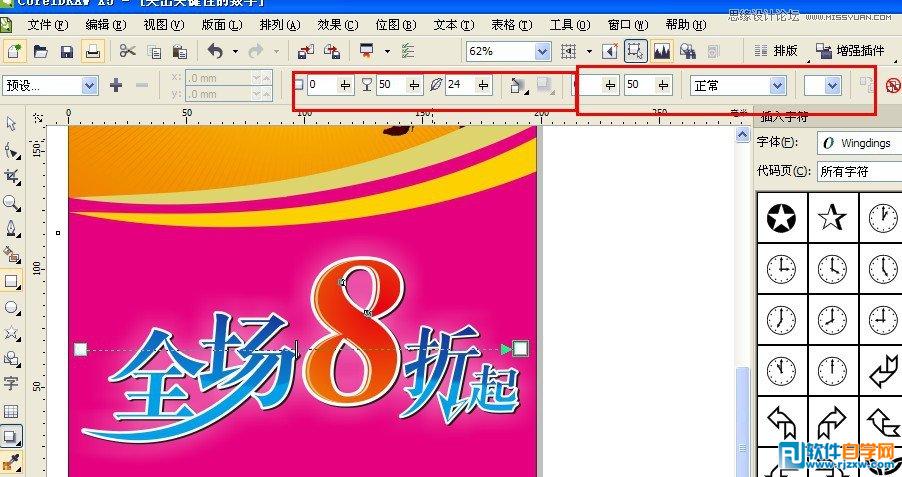Screen dimensions: 902x477
Task: Click the feathering slider button beside 24
Action: click(x=483, y=85)
